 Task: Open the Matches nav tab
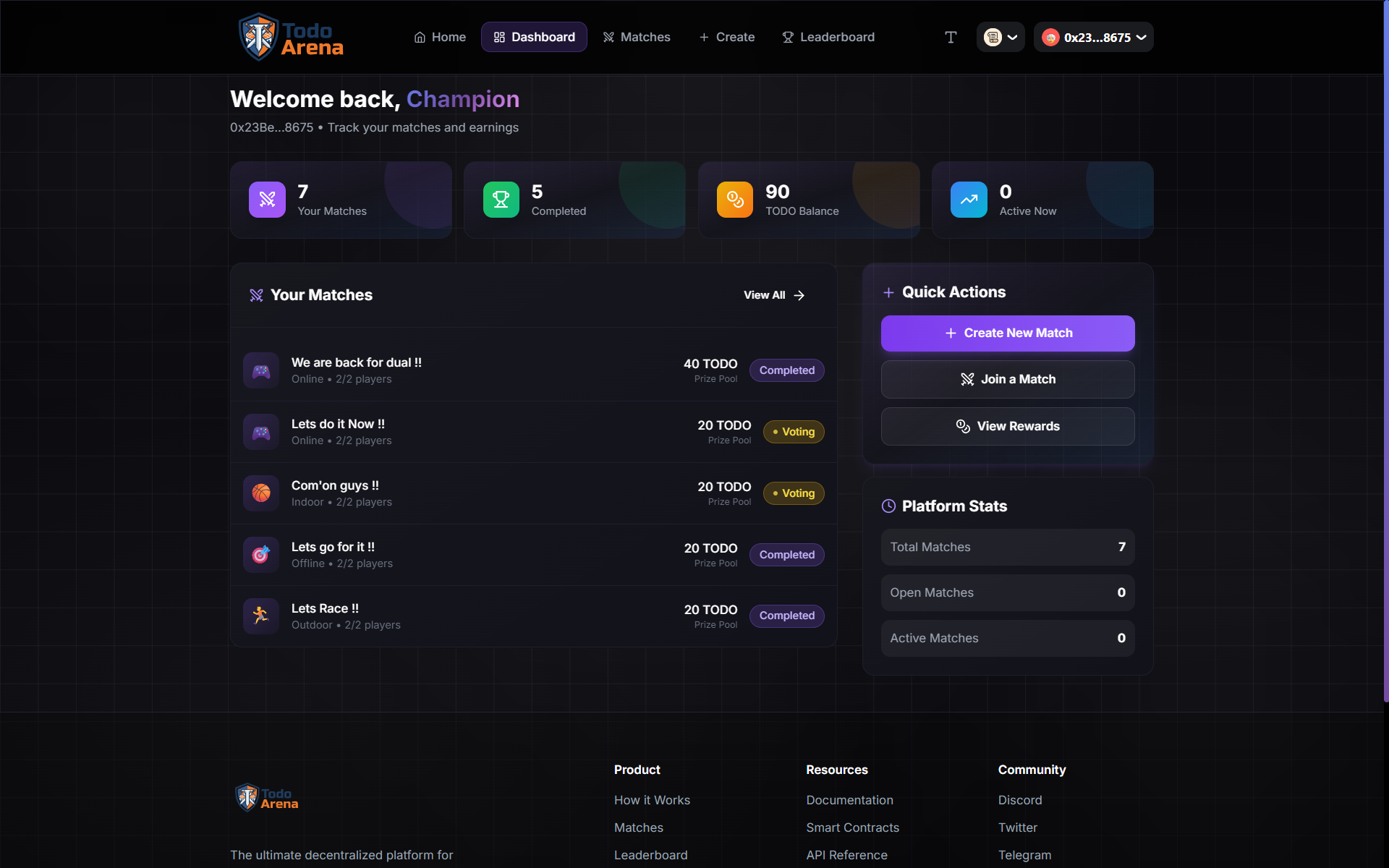pyautogui.click(x=637, y=37)
